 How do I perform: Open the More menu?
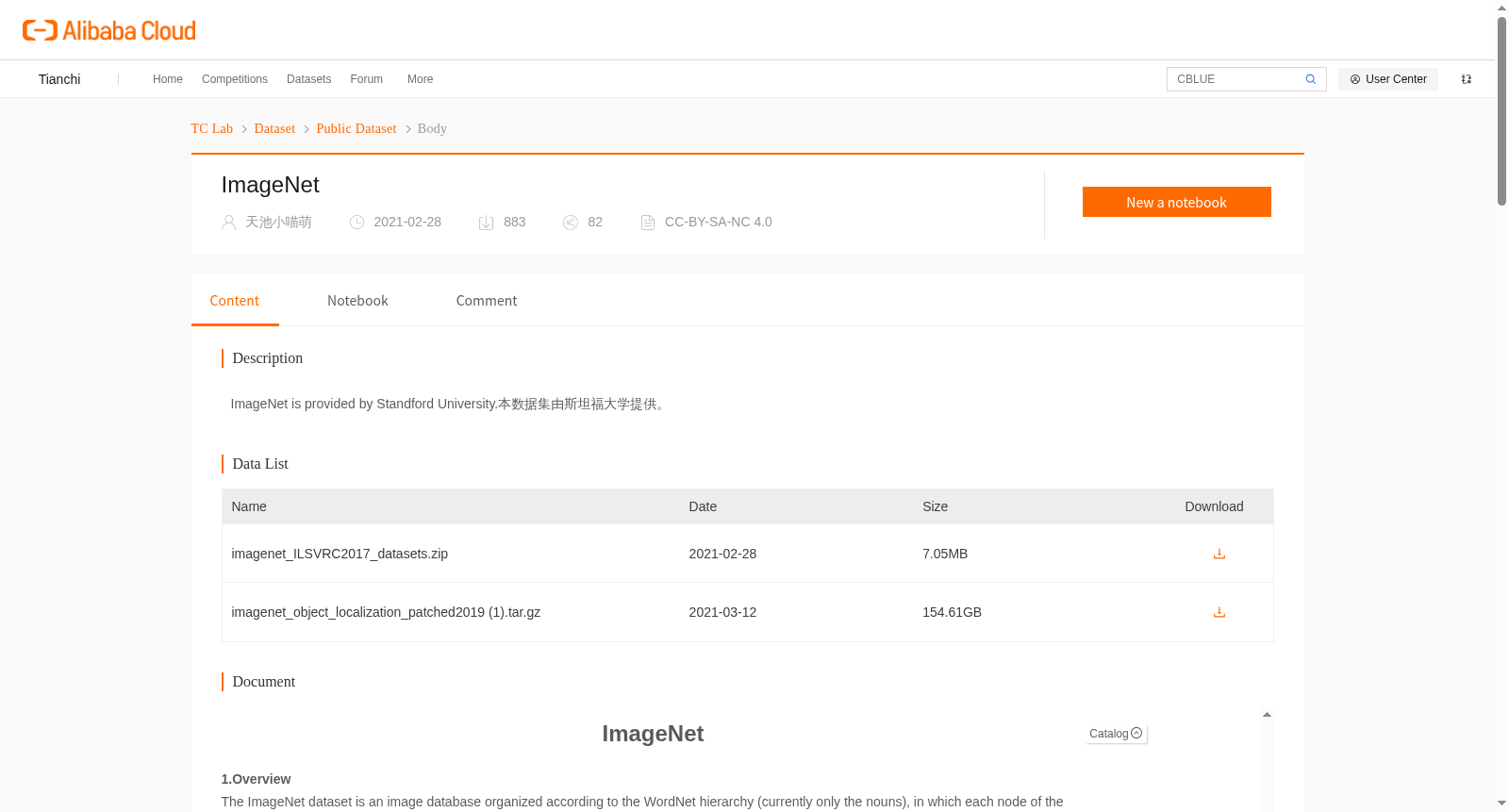pyautogui.click(x=420, y=79)
